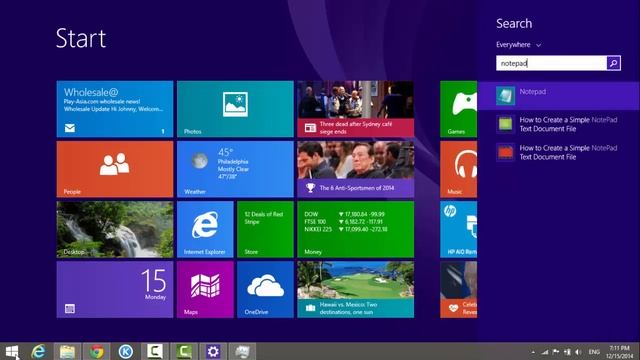Open the news tile about Sydney café siege
Screen dimensions: 640x360
click(x=356, y=109)
